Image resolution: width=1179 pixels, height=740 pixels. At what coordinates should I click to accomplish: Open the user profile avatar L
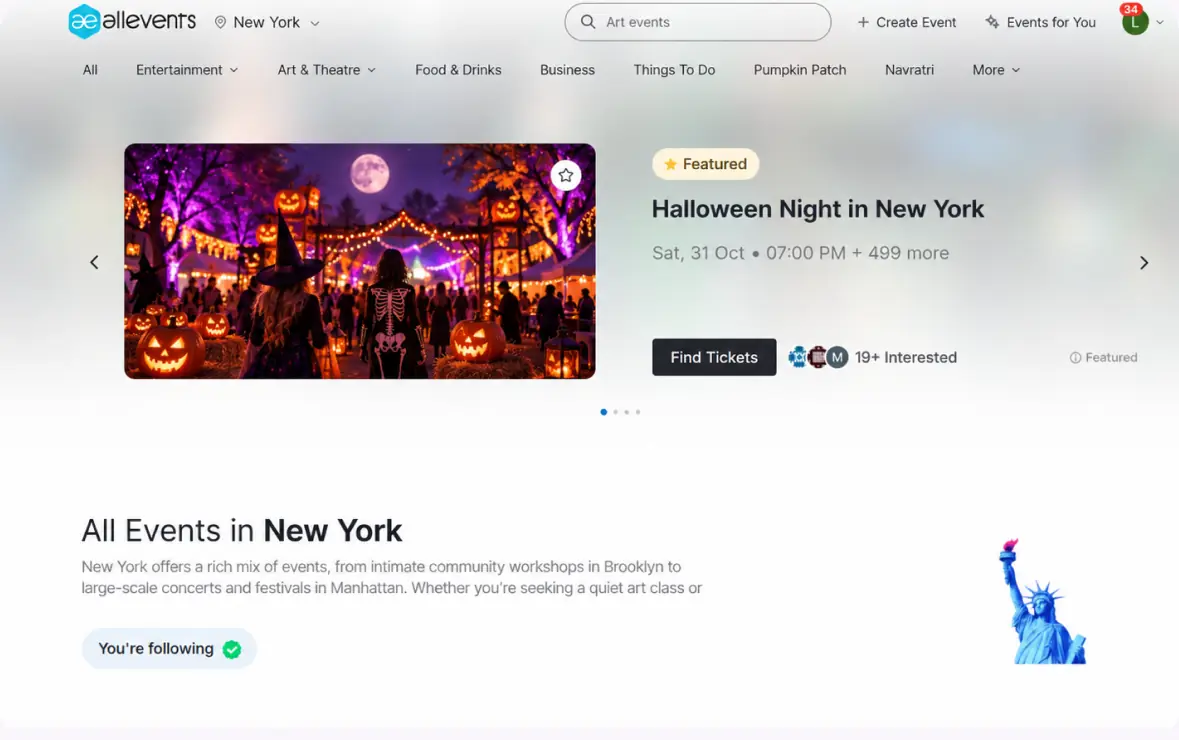(x=1135, y=23)
